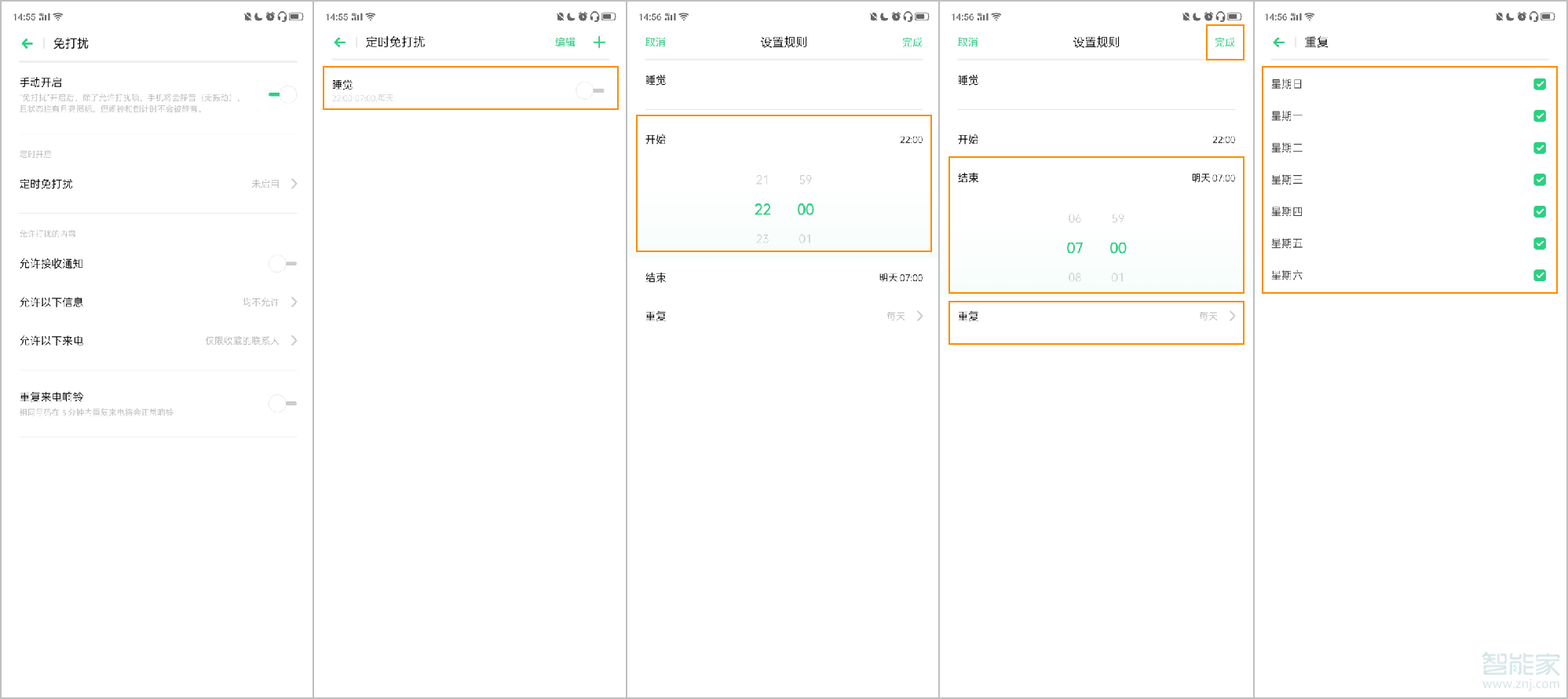
Task: Tap 取消 on screen with 结束 picker
Action: coord(968,42)
